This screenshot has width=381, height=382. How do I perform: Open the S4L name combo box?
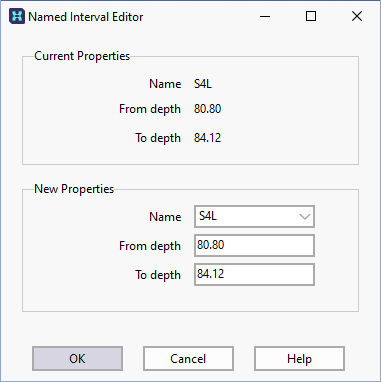[254, 217]
